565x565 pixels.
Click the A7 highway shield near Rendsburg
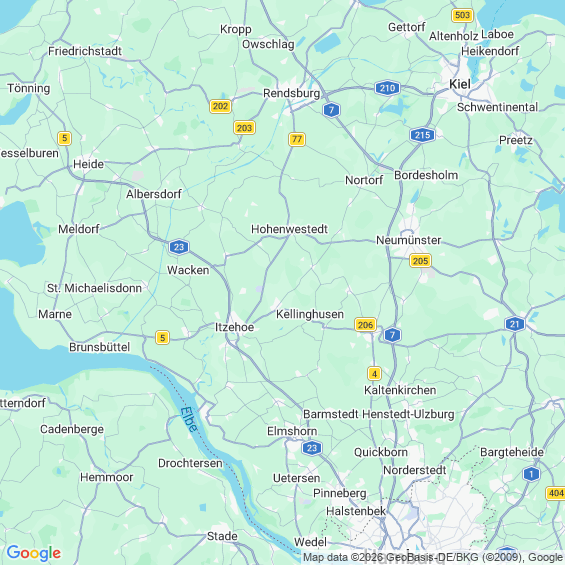[332, 110]
